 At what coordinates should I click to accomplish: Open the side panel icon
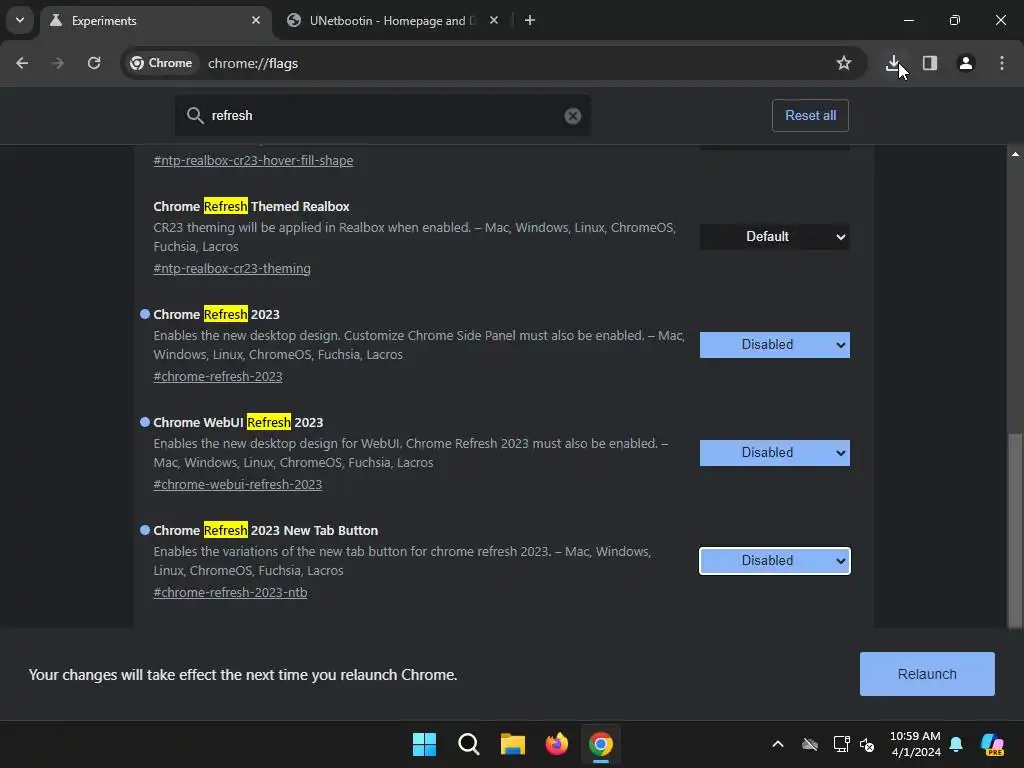pos(930,63)
